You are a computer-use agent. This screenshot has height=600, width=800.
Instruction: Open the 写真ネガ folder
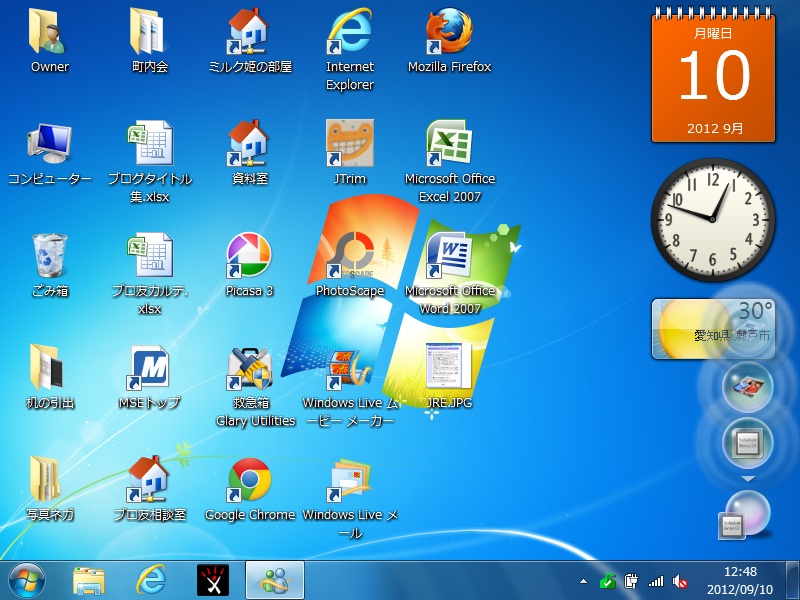pyautogui.click(x=49, y=489)
